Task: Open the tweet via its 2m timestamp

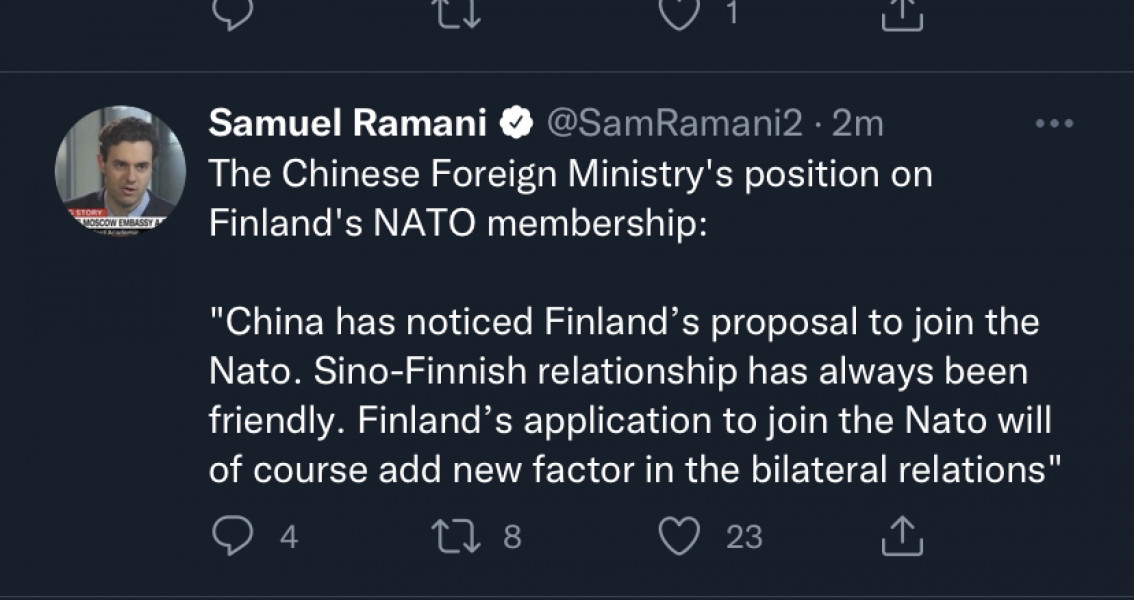Action: click(x=858, y=124)
